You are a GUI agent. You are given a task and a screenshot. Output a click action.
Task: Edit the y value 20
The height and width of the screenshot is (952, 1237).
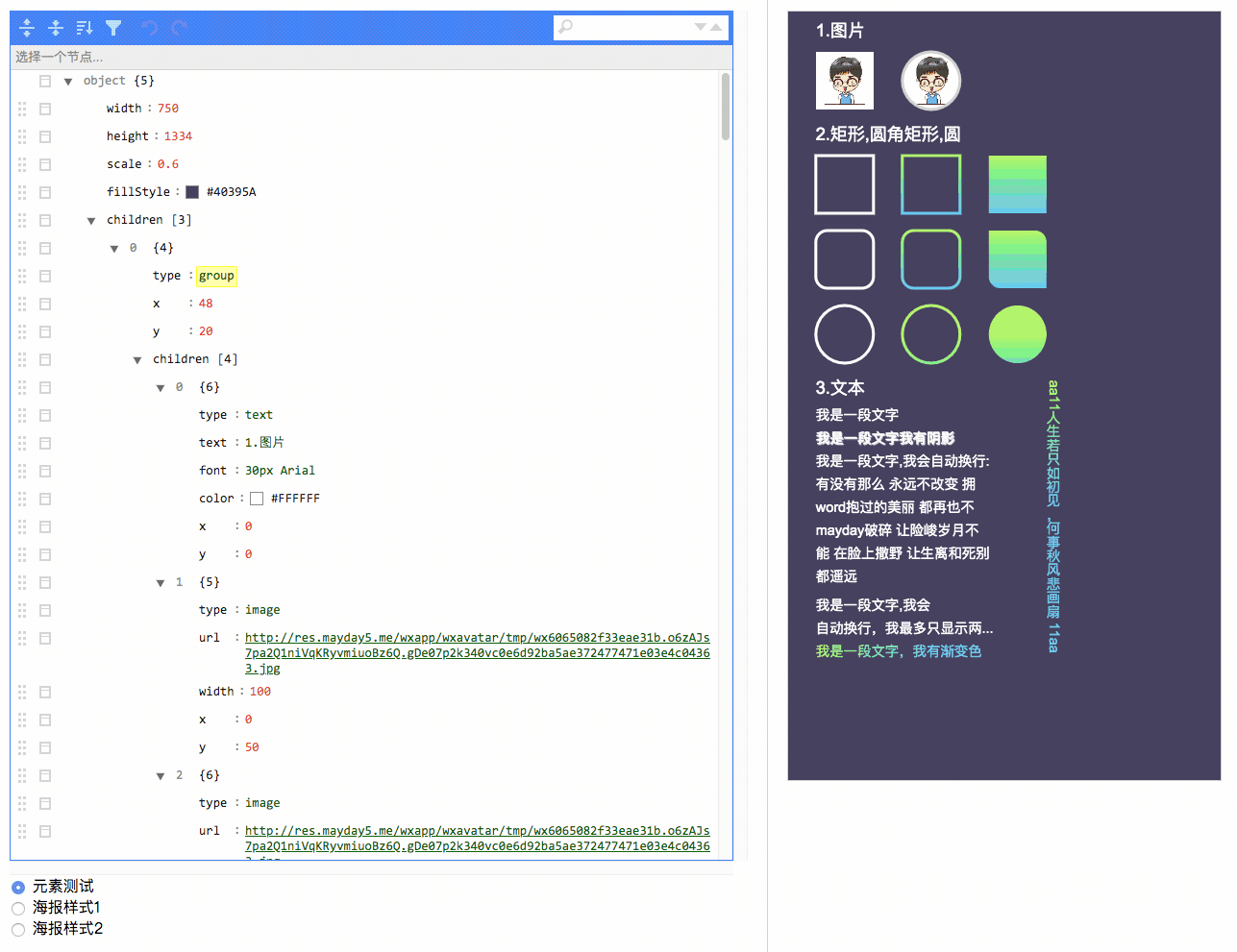click(x=206, y=331)
